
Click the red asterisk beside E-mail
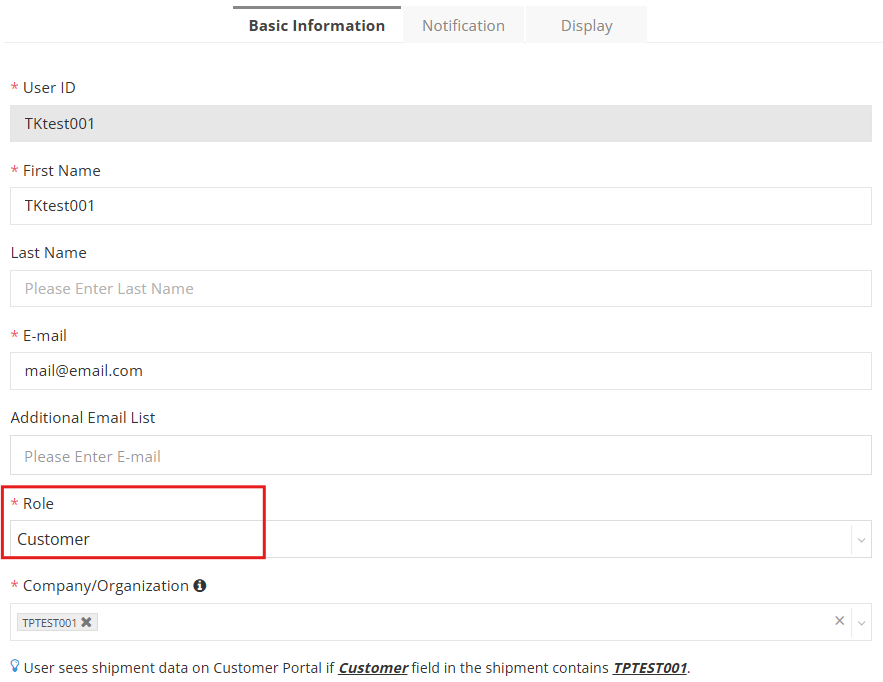pos(15,335)
